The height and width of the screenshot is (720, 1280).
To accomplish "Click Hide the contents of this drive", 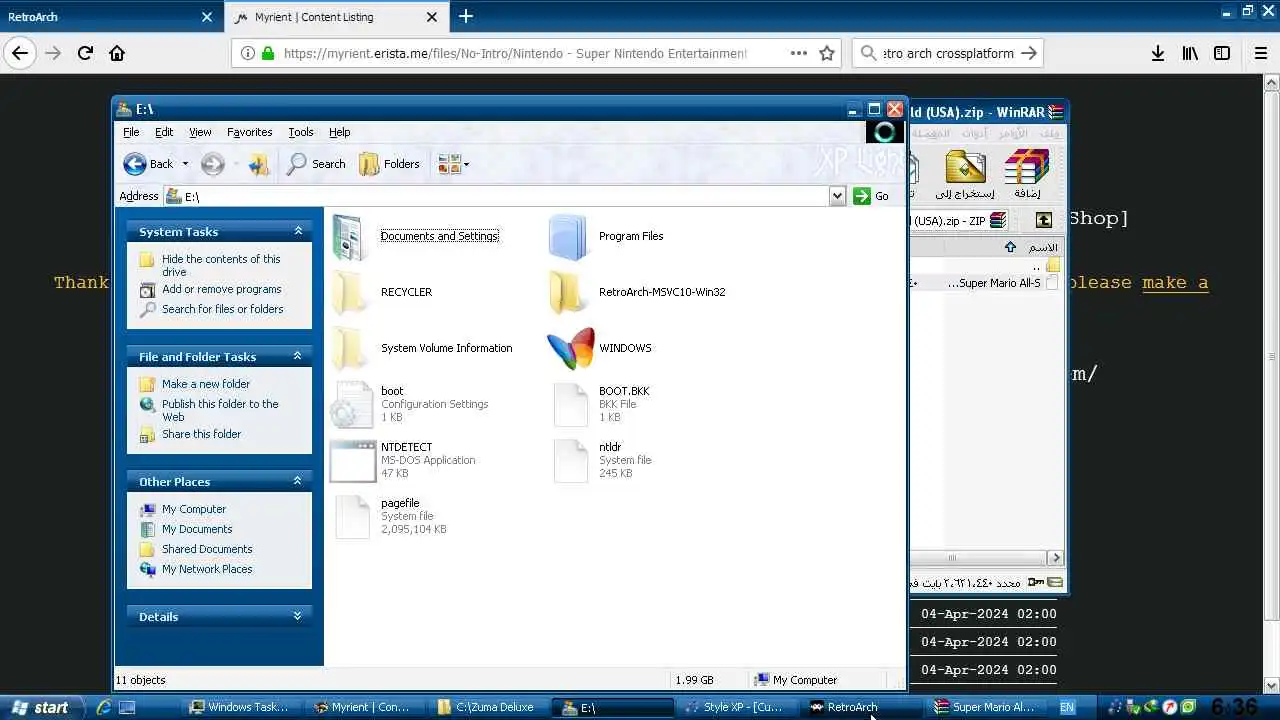I will (x=221, y=265).
